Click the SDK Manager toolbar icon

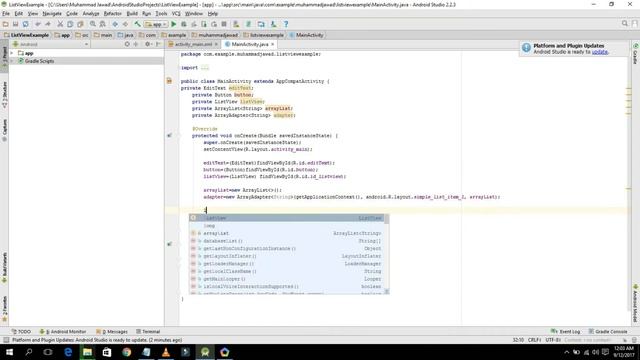(273, 24)
